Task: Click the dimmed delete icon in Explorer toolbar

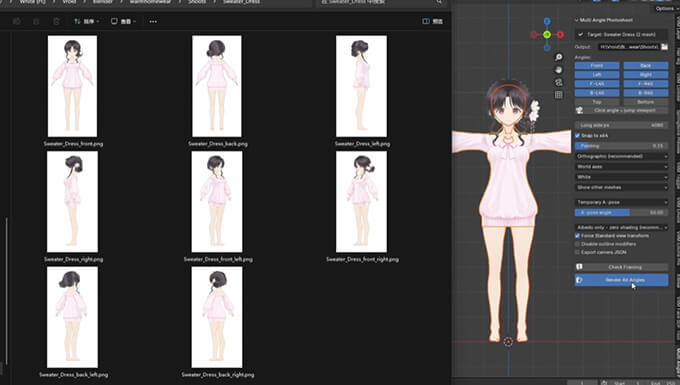Action: pyautogui.click(x=56, y=21)
